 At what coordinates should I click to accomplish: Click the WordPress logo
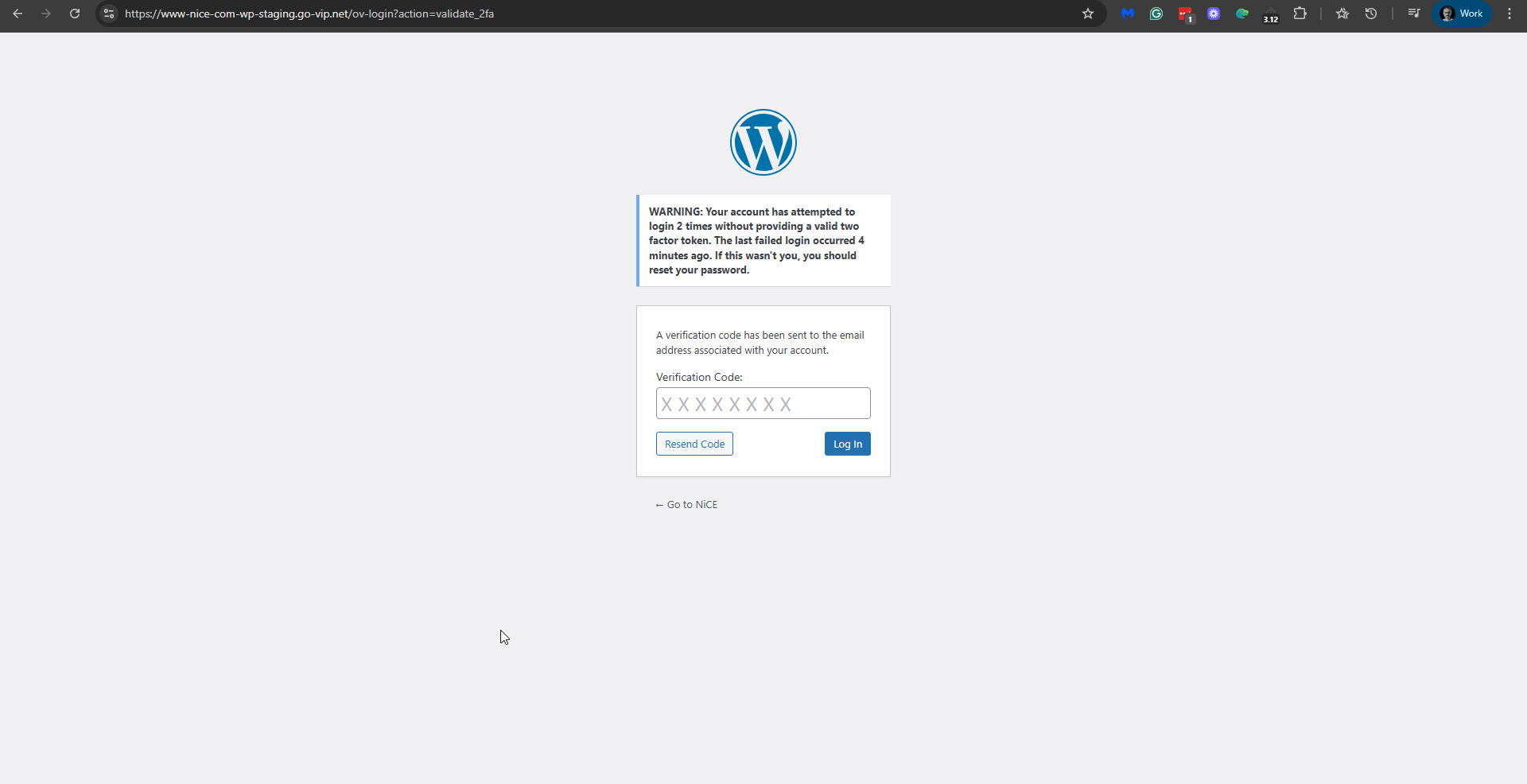click(x=763, y=142)
